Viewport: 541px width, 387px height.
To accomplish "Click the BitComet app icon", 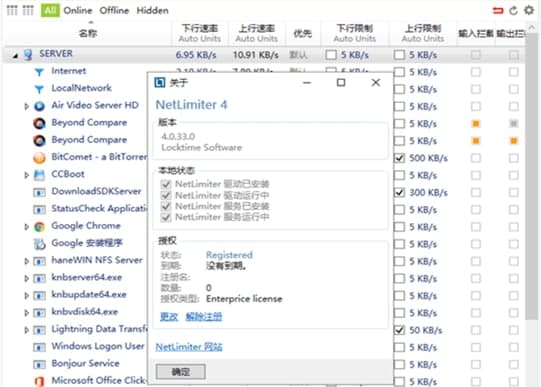I will (39, 158).
